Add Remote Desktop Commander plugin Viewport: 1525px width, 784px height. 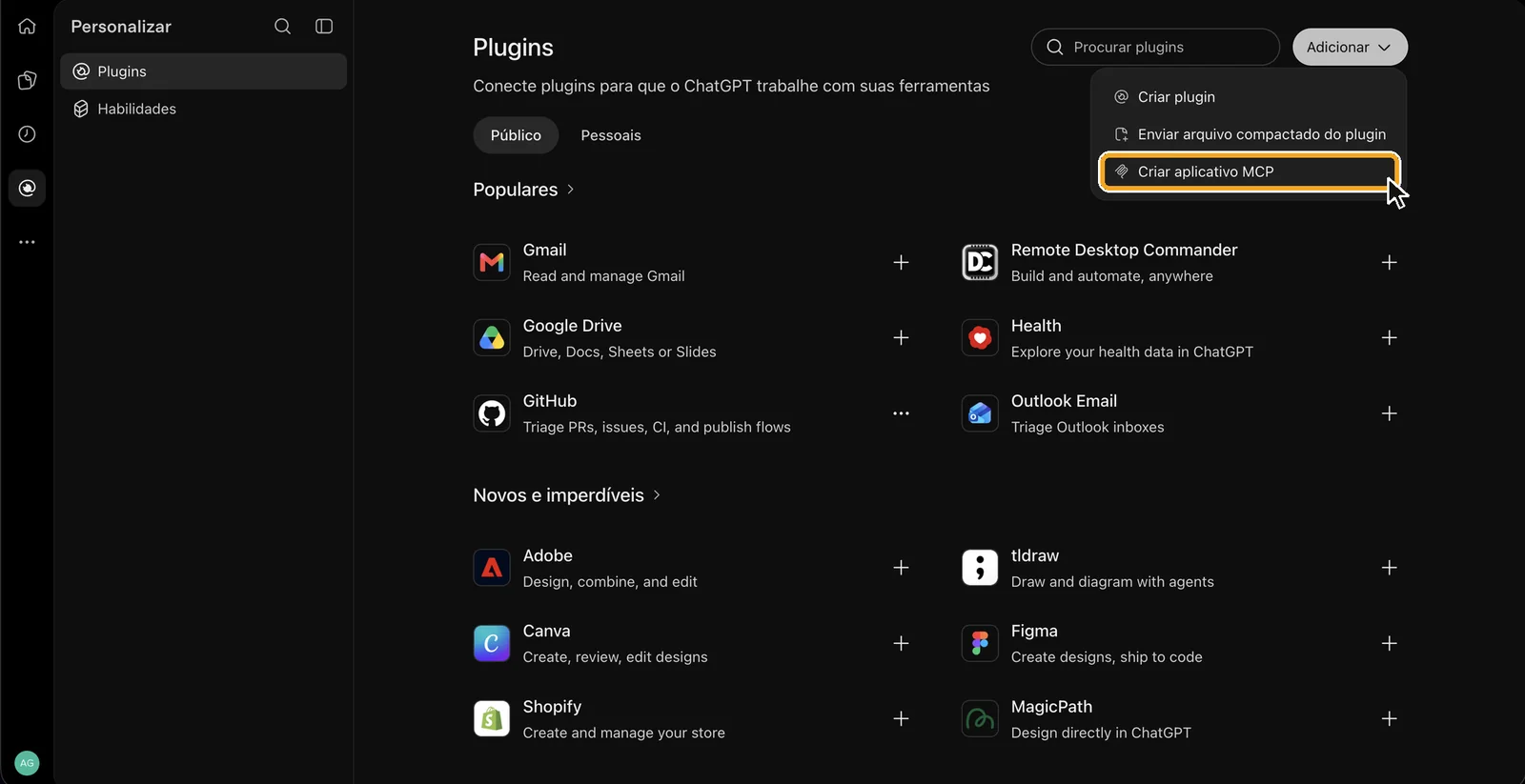1389,262
